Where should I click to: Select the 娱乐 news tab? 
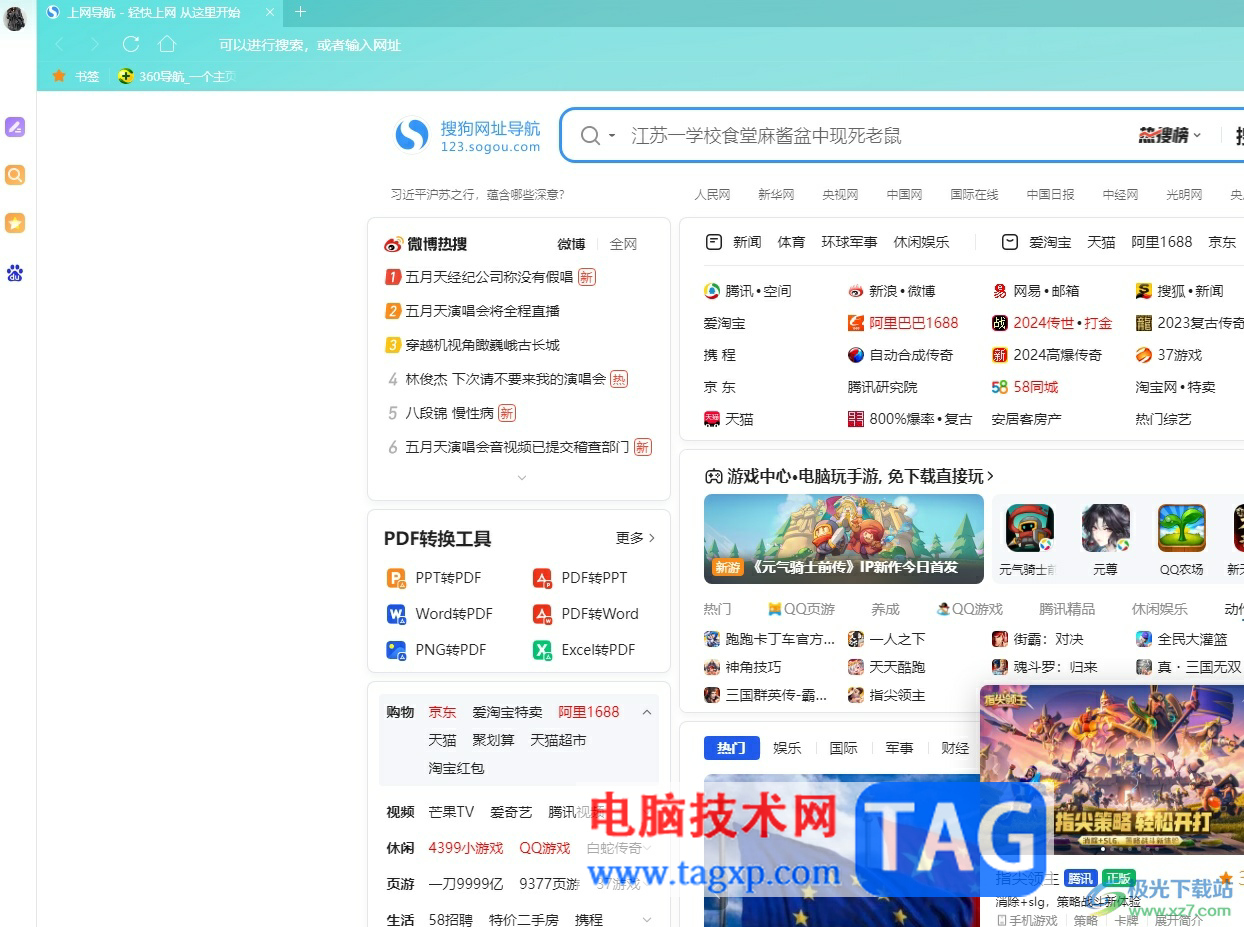(788, 748)
